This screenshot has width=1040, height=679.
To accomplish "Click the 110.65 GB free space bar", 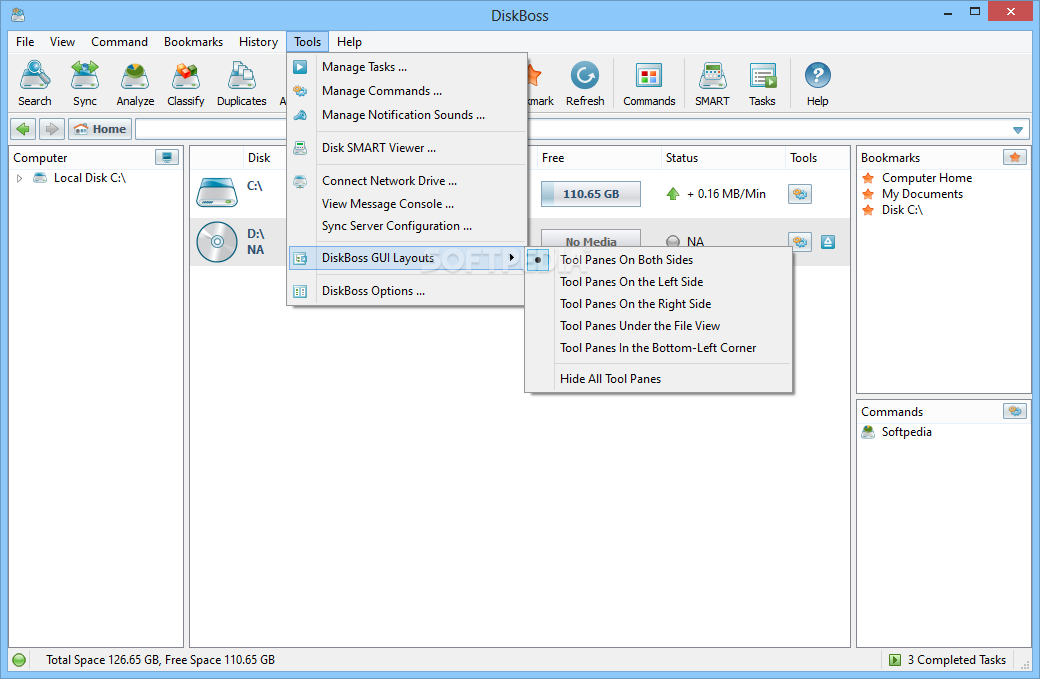I will [x=591, y=194].
